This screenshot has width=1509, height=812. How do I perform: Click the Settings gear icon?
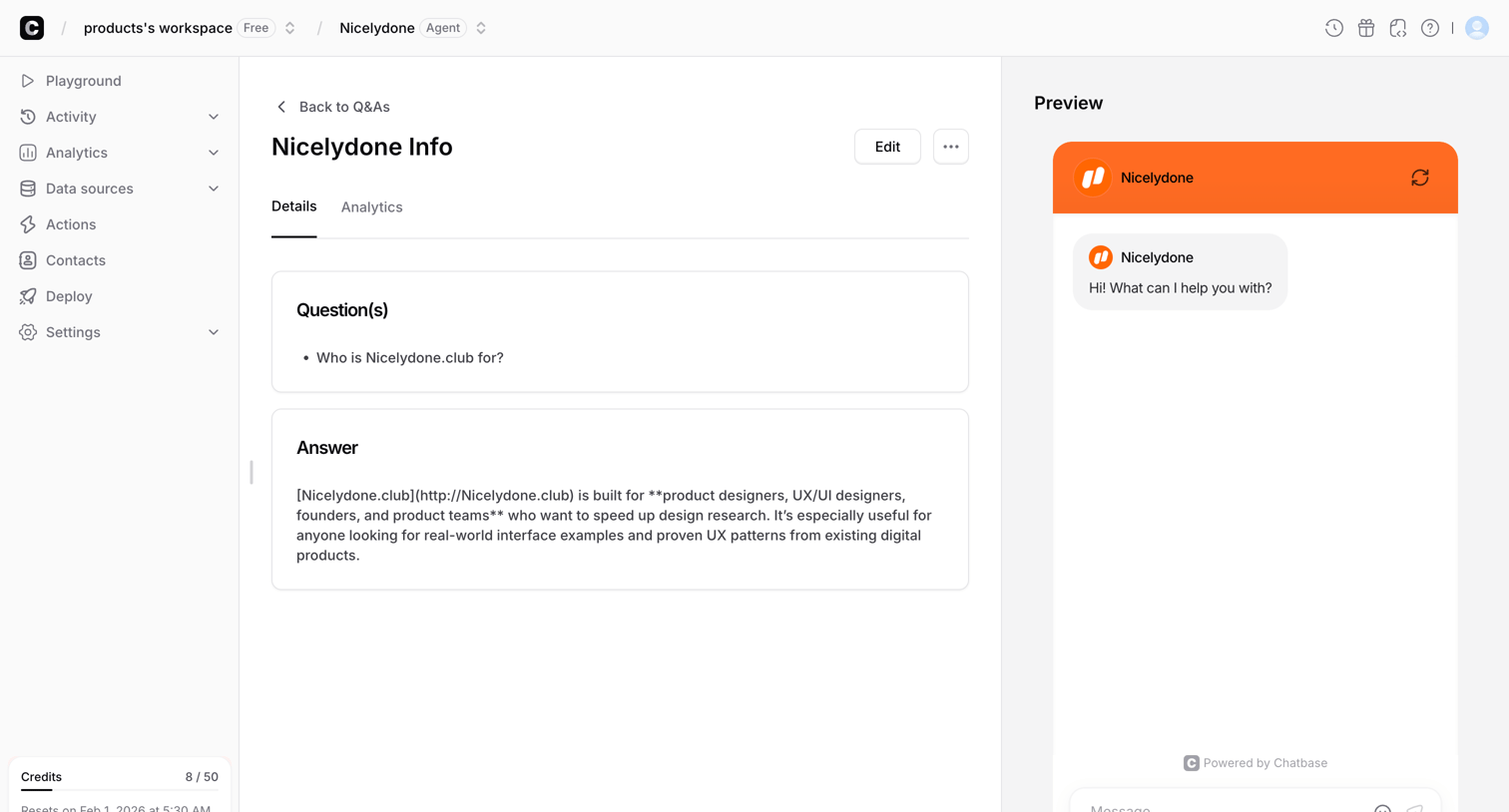point(28,332)
